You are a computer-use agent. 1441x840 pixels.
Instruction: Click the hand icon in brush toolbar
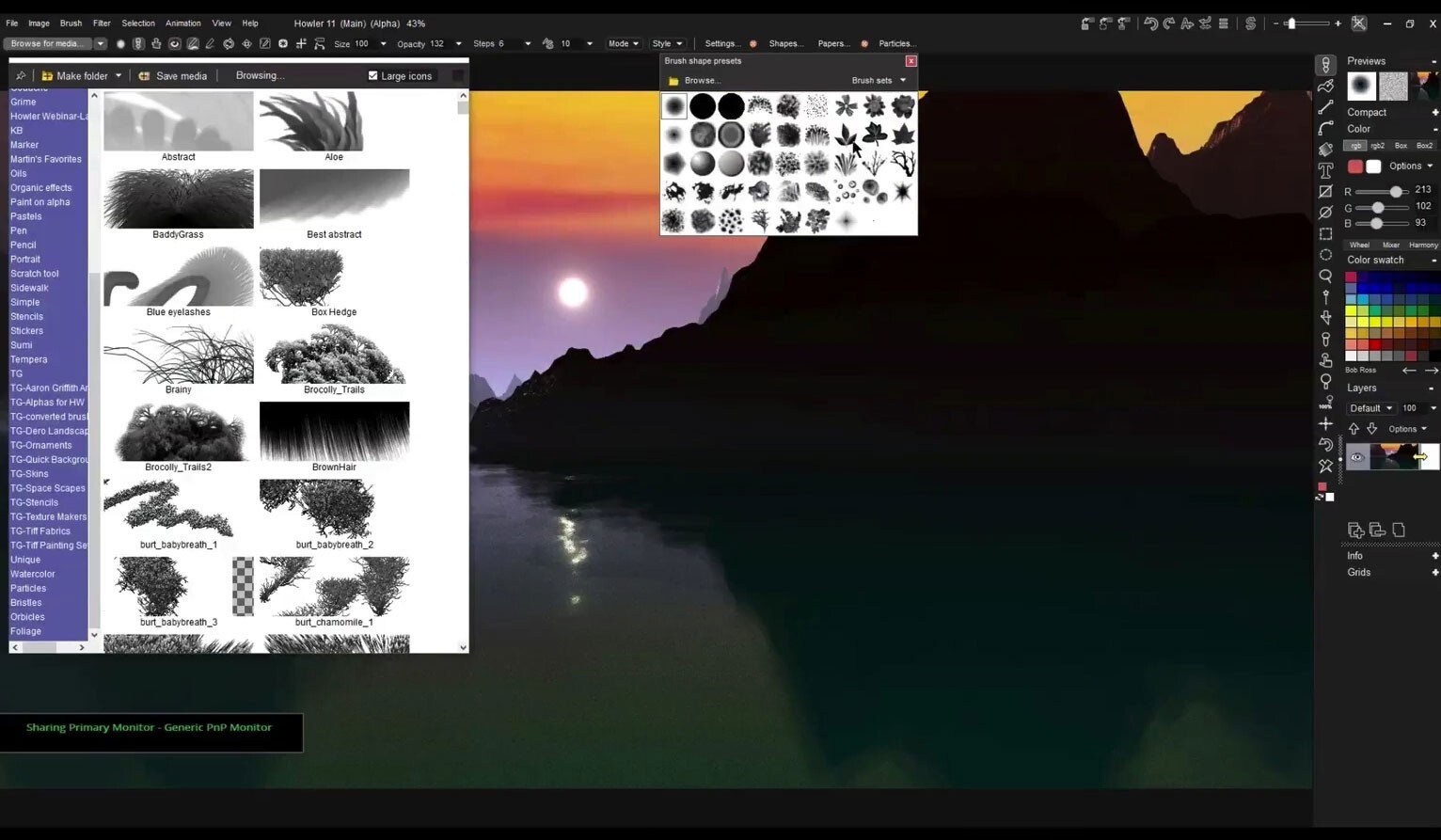point(156,43)
